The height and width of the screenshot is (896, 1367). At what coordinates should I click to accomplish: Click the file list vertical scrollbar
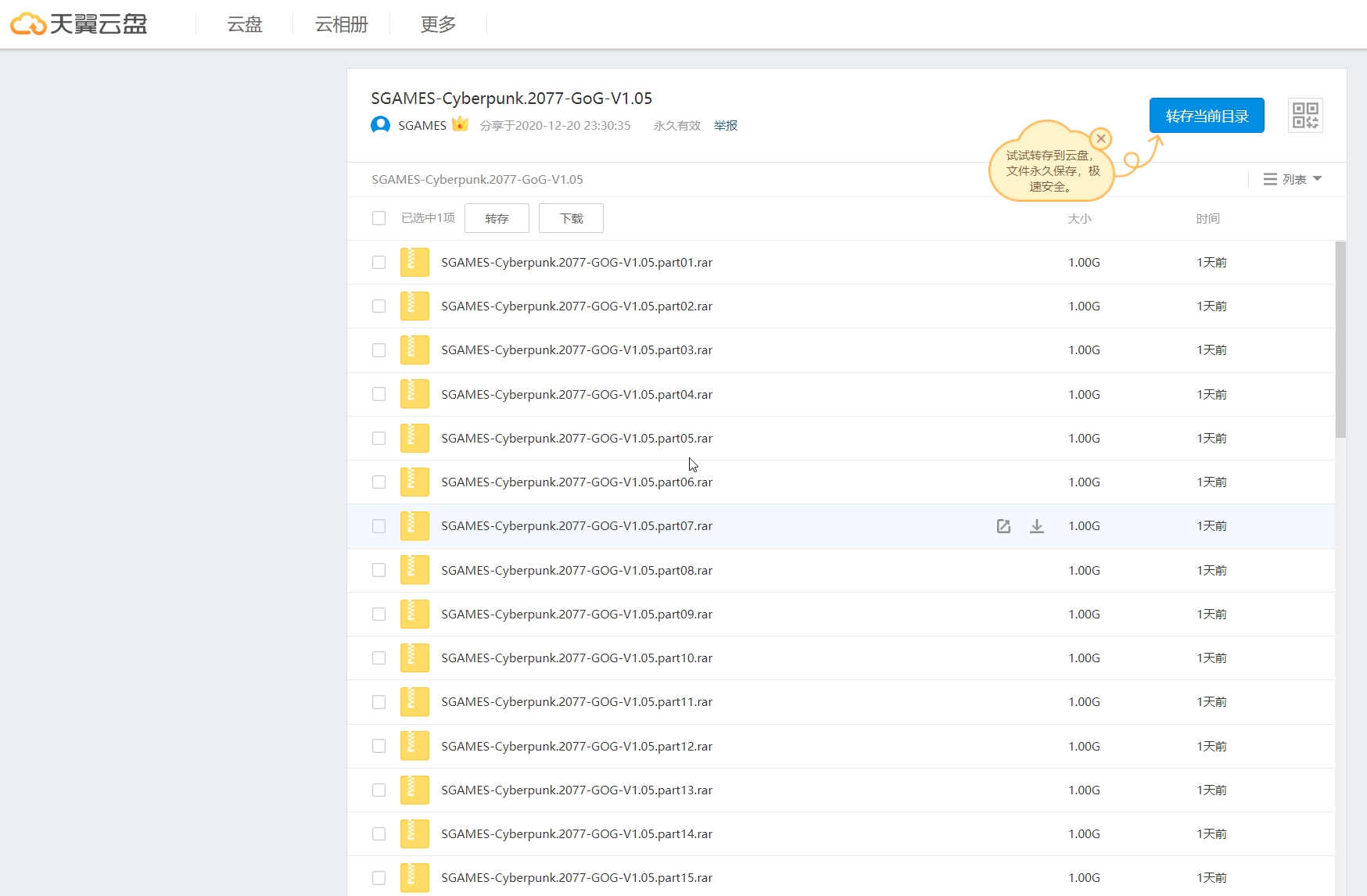coord(1340,340)
